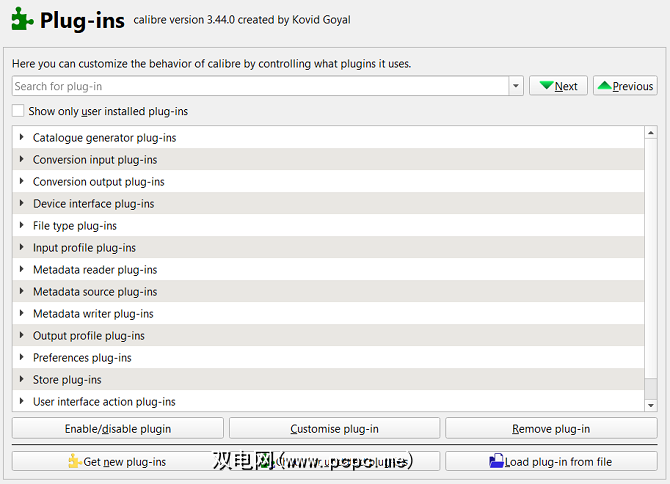This screenshot has height=484, width=670.
Task: Expand Device interface plug-ins arrow
Action: click(x=22, y=203)
